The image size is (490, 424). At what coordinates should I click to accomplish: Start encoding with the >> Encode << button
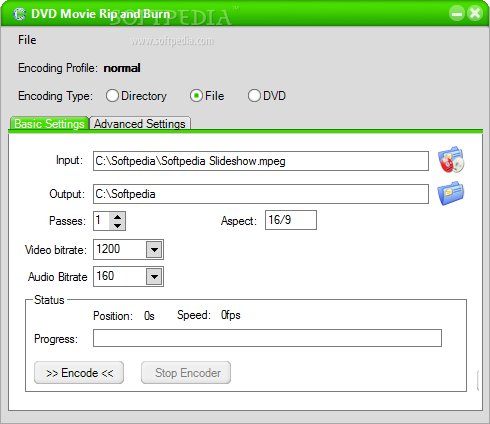pos(79,373)
